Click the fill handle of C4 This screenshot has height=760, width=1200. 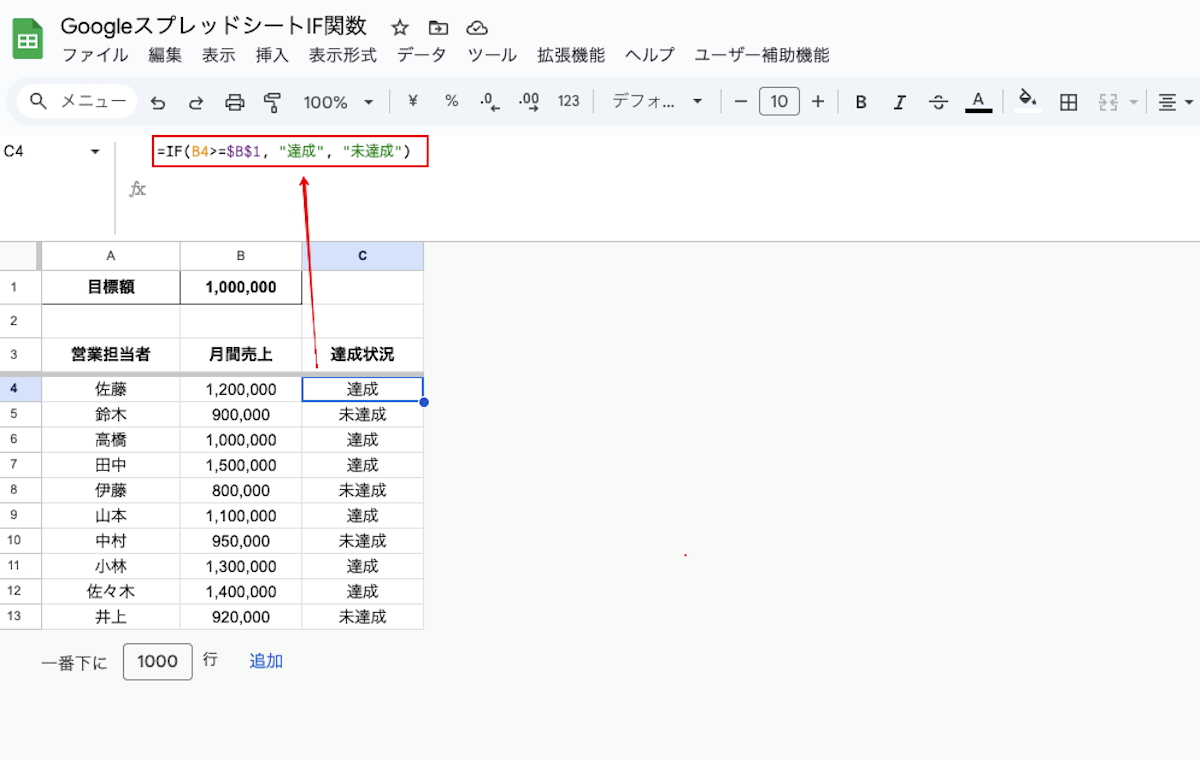tap(424, 402)
